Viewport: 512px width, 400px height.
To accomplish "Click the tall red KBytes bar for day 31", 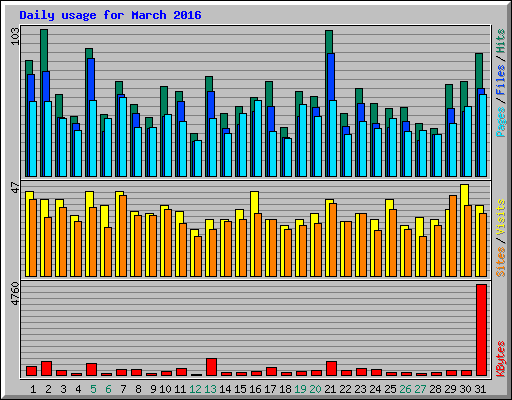I will [x=481, y=330].
